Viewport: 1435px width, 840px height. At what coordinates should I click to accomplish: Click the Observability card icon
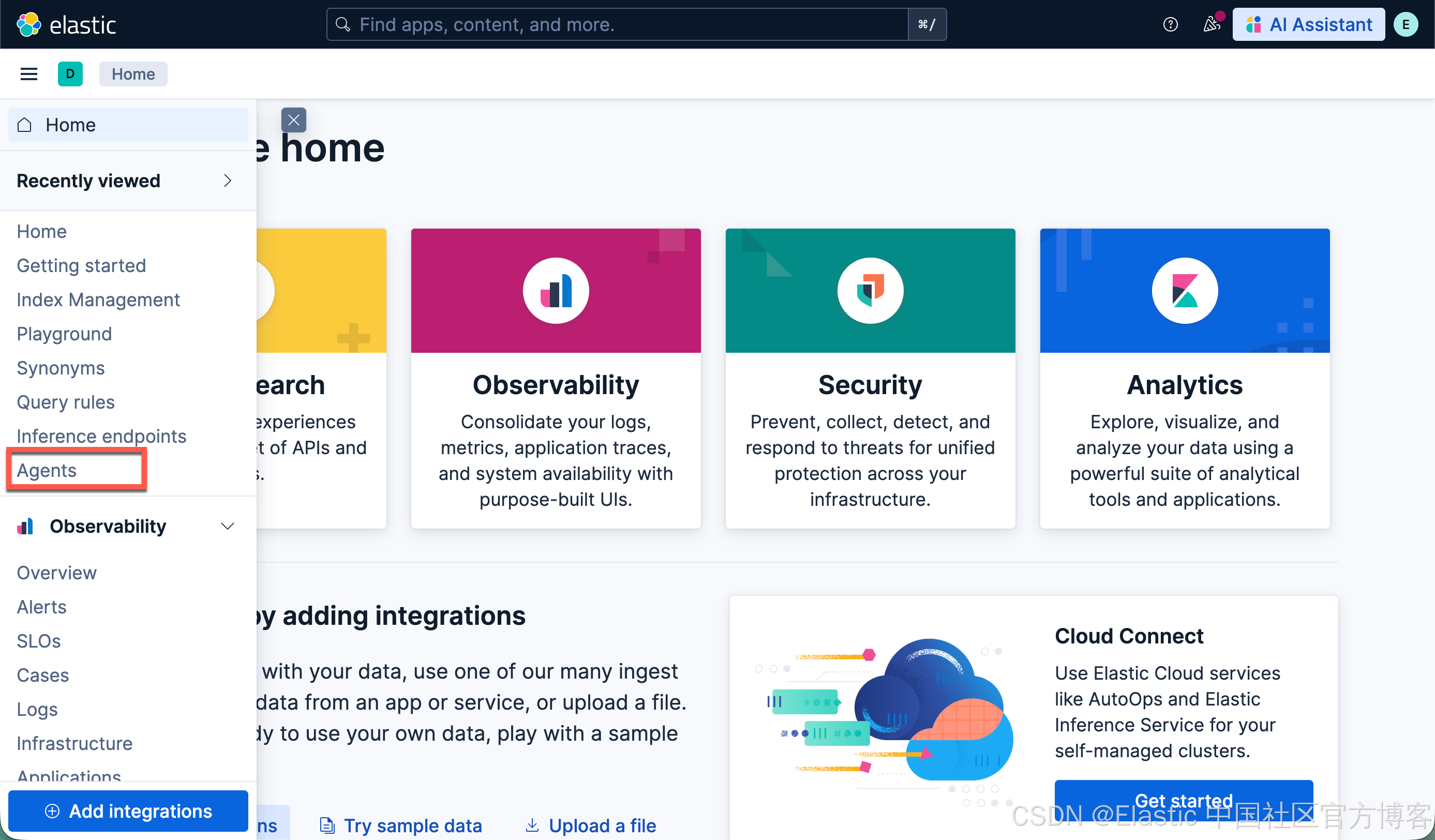coord(555,291)
